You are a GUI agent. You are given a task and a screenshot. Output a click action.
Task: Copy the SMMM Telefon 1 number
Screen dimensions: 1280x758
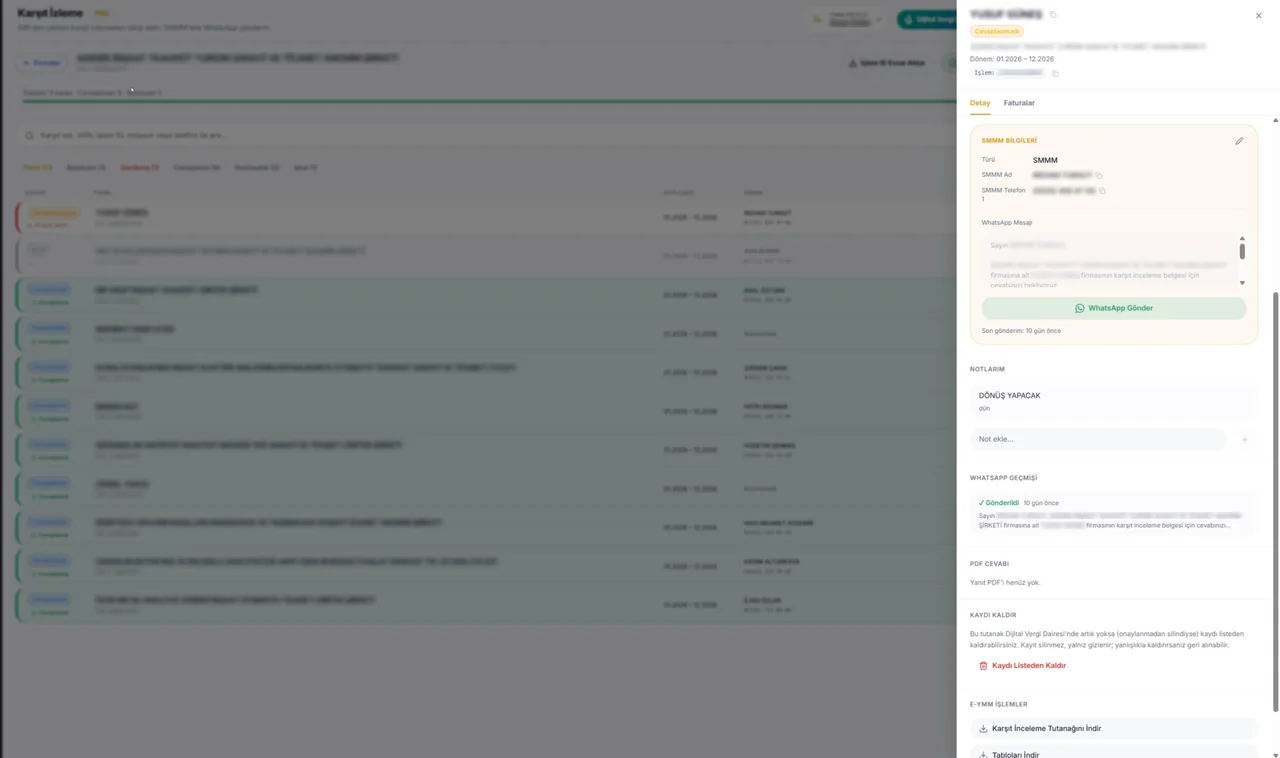click(x=1103, y=190)
